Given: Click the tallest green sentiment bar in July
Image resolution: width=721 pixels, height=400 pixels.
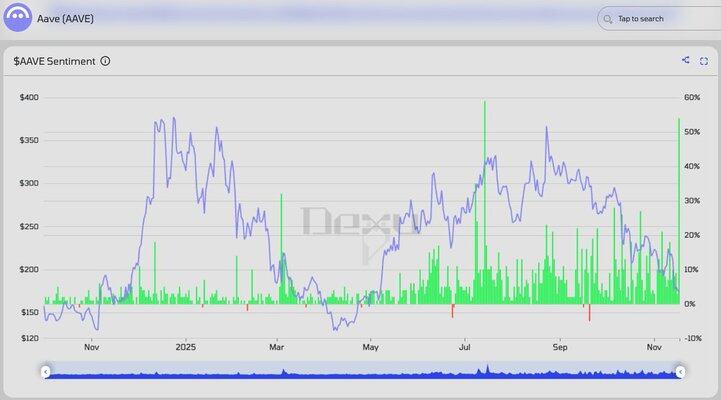Looking at the screenshot, I should 485,200.
